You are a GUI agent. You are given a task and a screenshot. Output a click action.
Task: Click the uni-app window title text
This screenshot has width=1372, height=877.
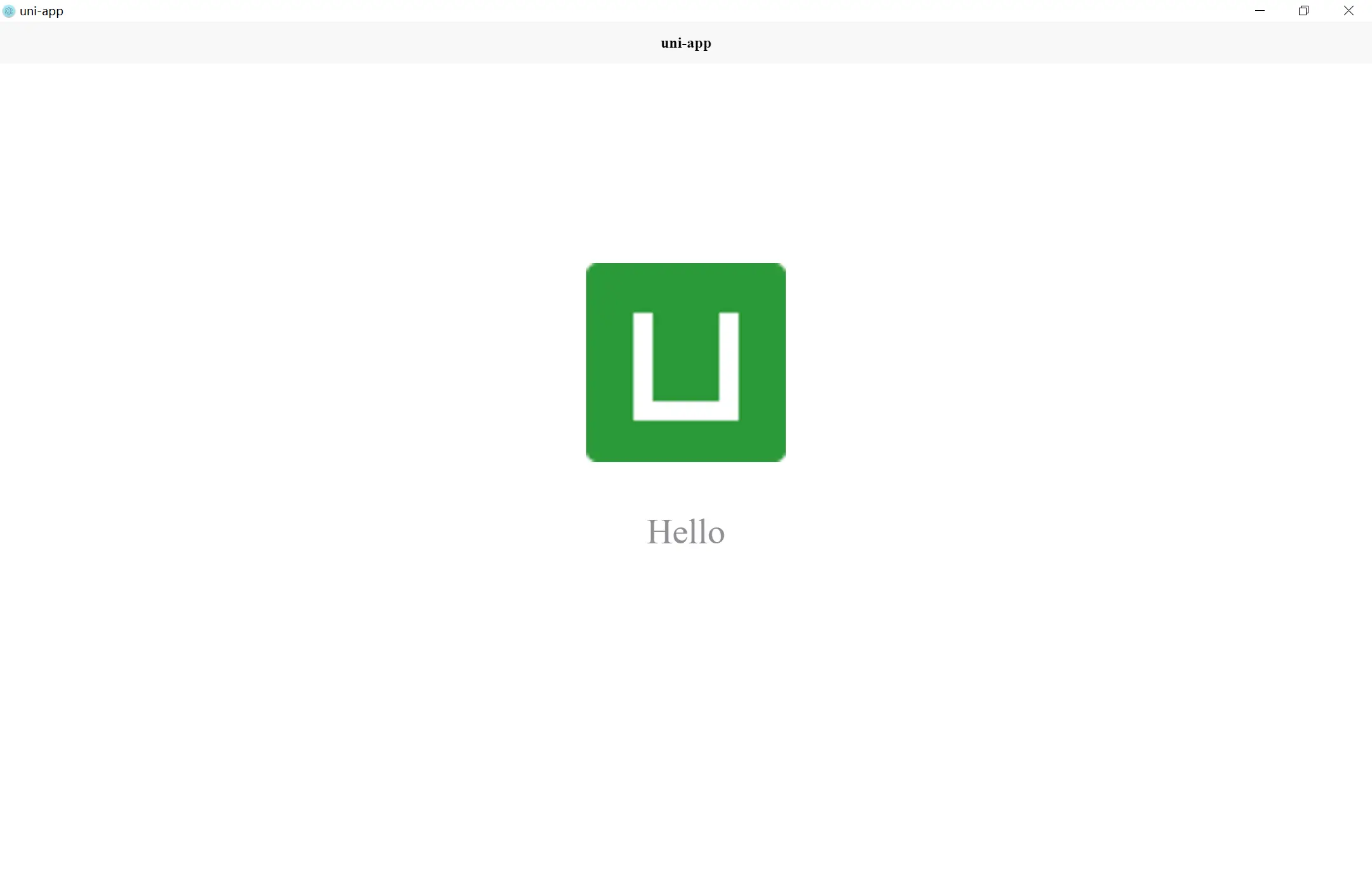pos(41,11)
